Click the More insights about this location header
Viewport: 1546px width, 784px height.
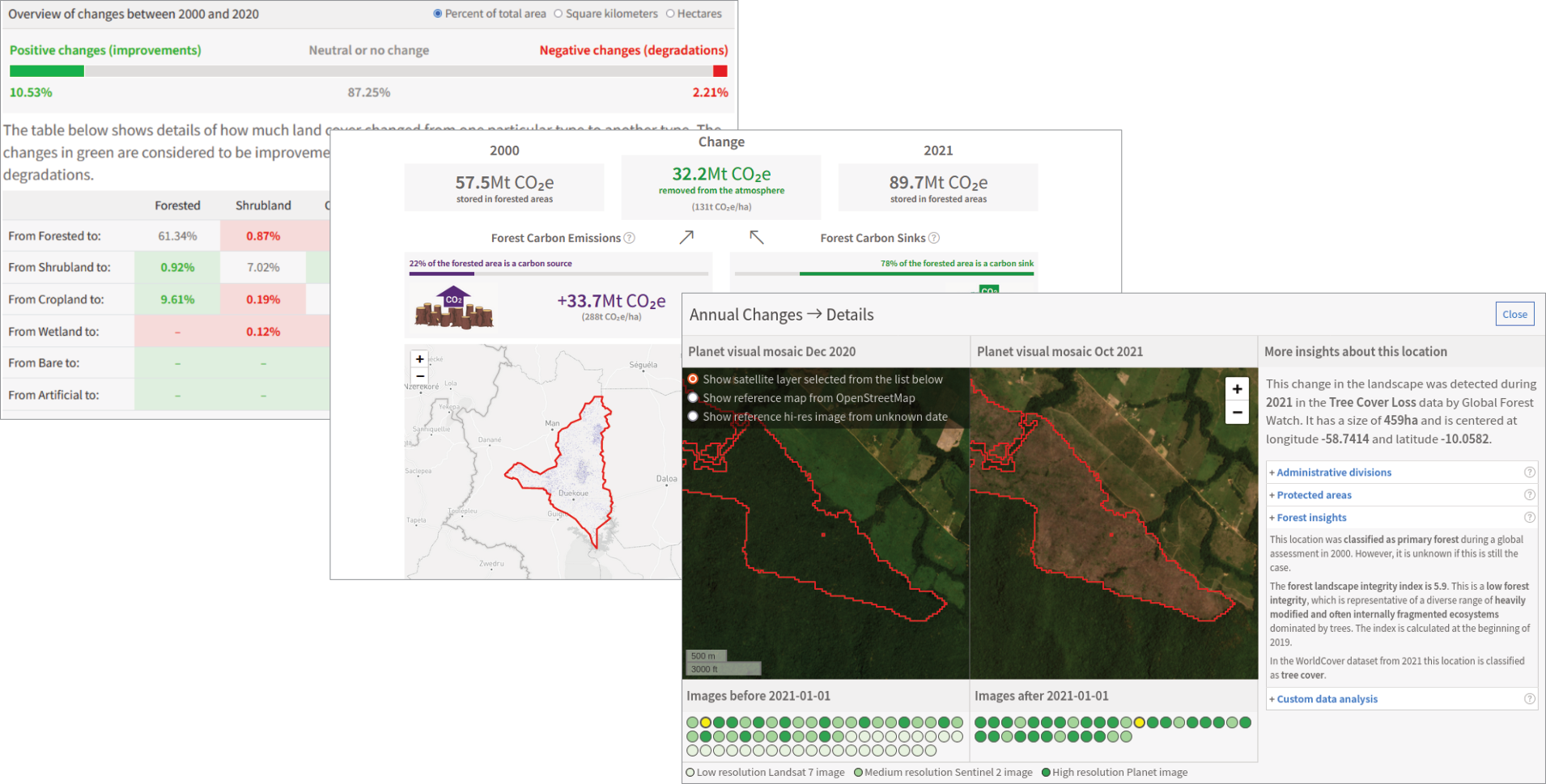pos(1356,351)
